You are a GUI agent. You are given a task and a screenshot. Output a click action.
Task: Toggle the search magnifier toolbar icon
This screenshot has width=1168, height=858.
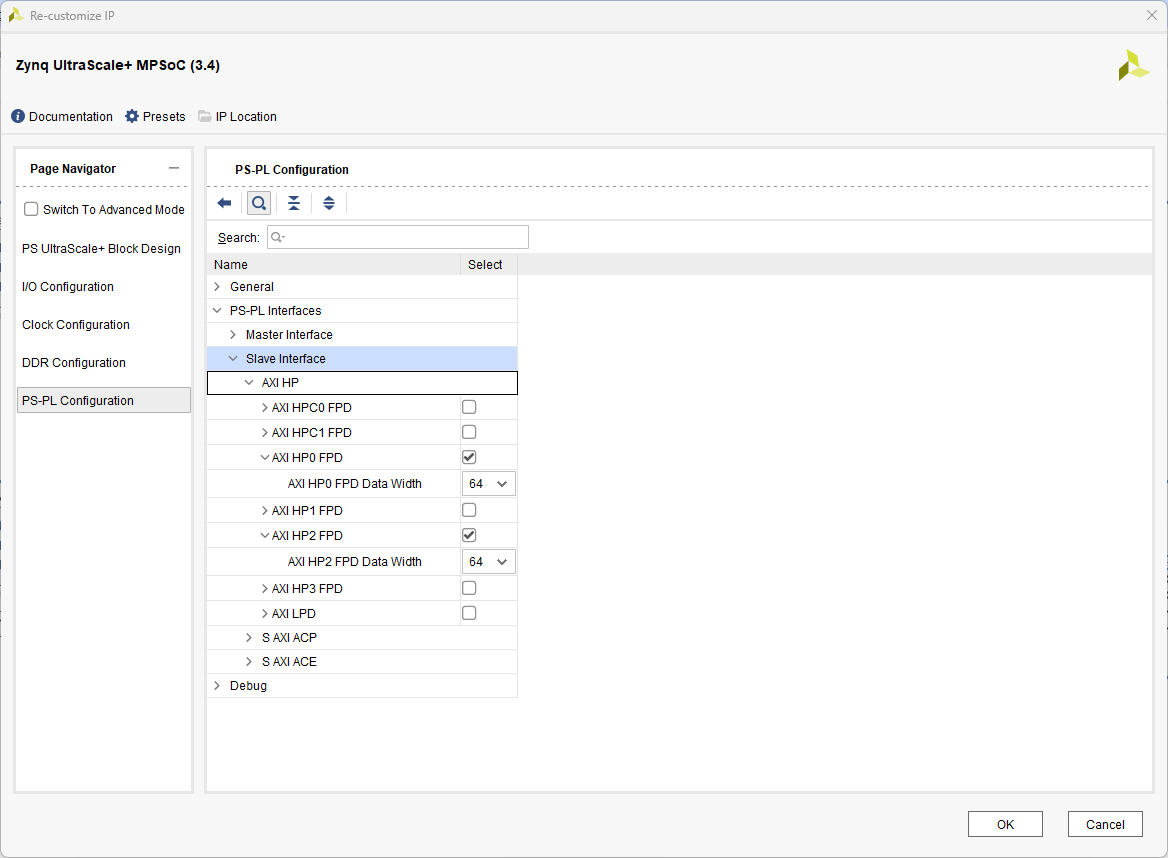coord(259,203)
